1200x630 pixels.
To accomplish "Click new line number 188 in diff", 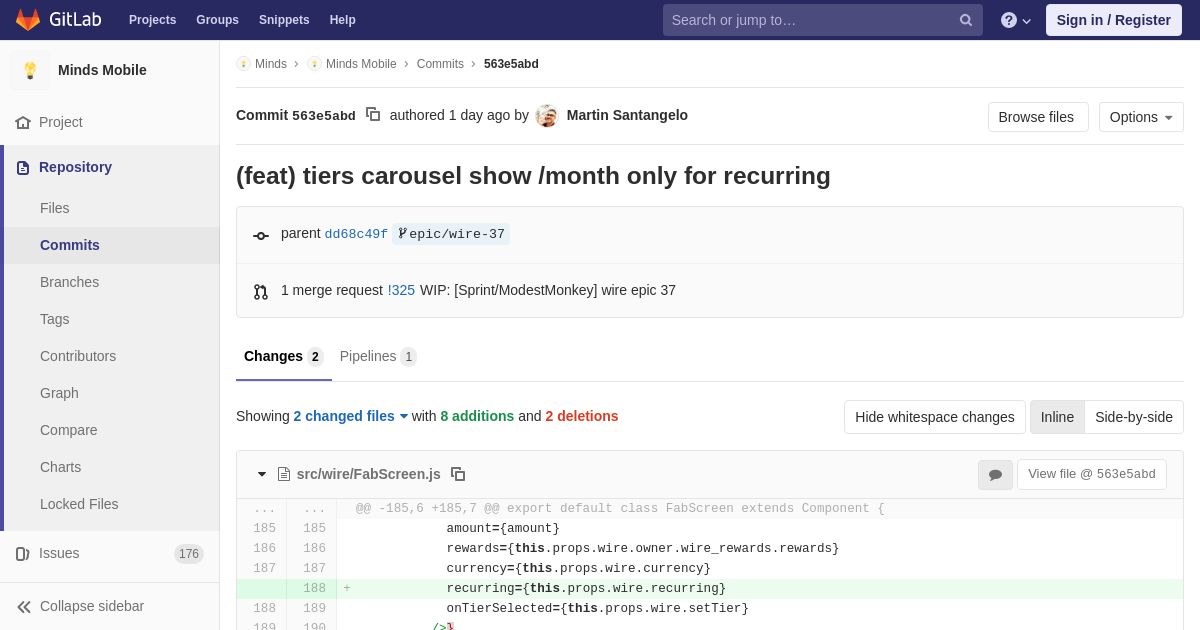I will pyautogui.click(x=314, y=589).
